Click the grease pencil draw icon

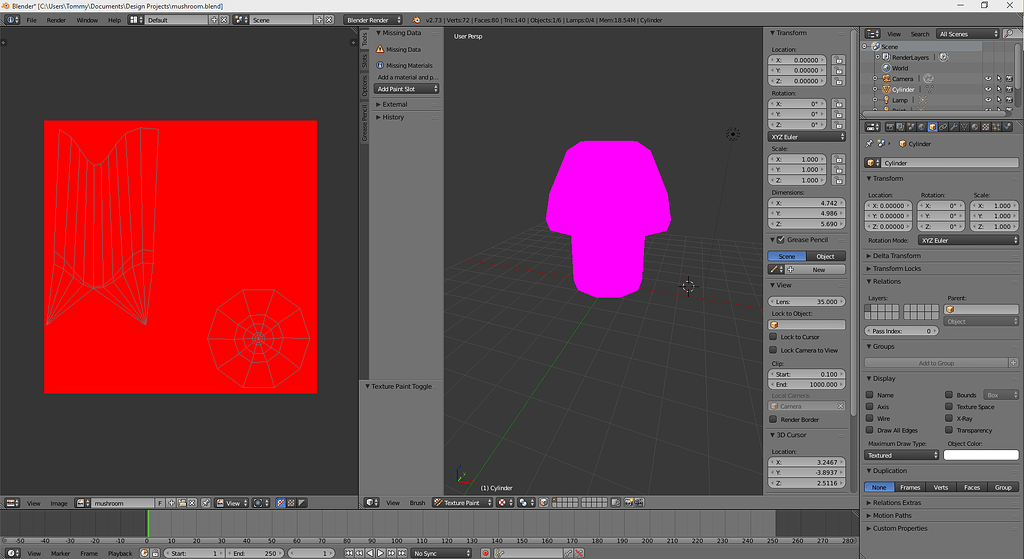(775, 269)
